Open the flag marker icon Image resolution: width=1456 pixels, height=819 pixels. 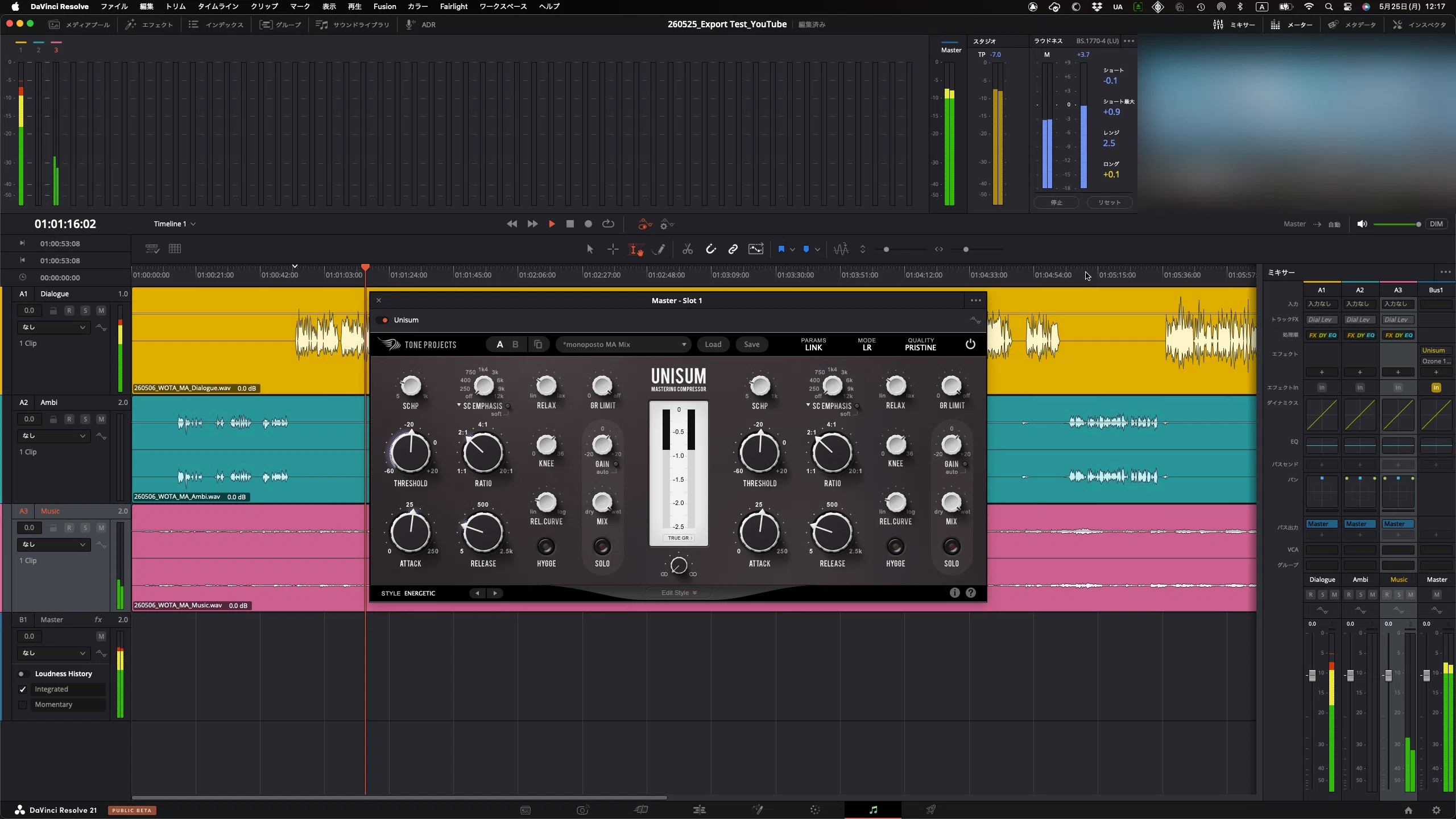781,249
